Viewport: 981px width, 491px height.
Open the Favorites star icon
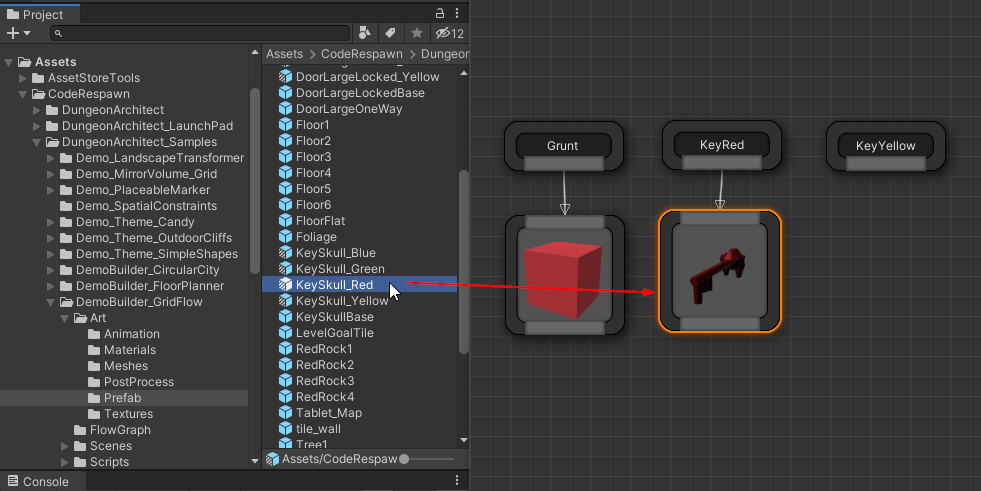(416, 33)
